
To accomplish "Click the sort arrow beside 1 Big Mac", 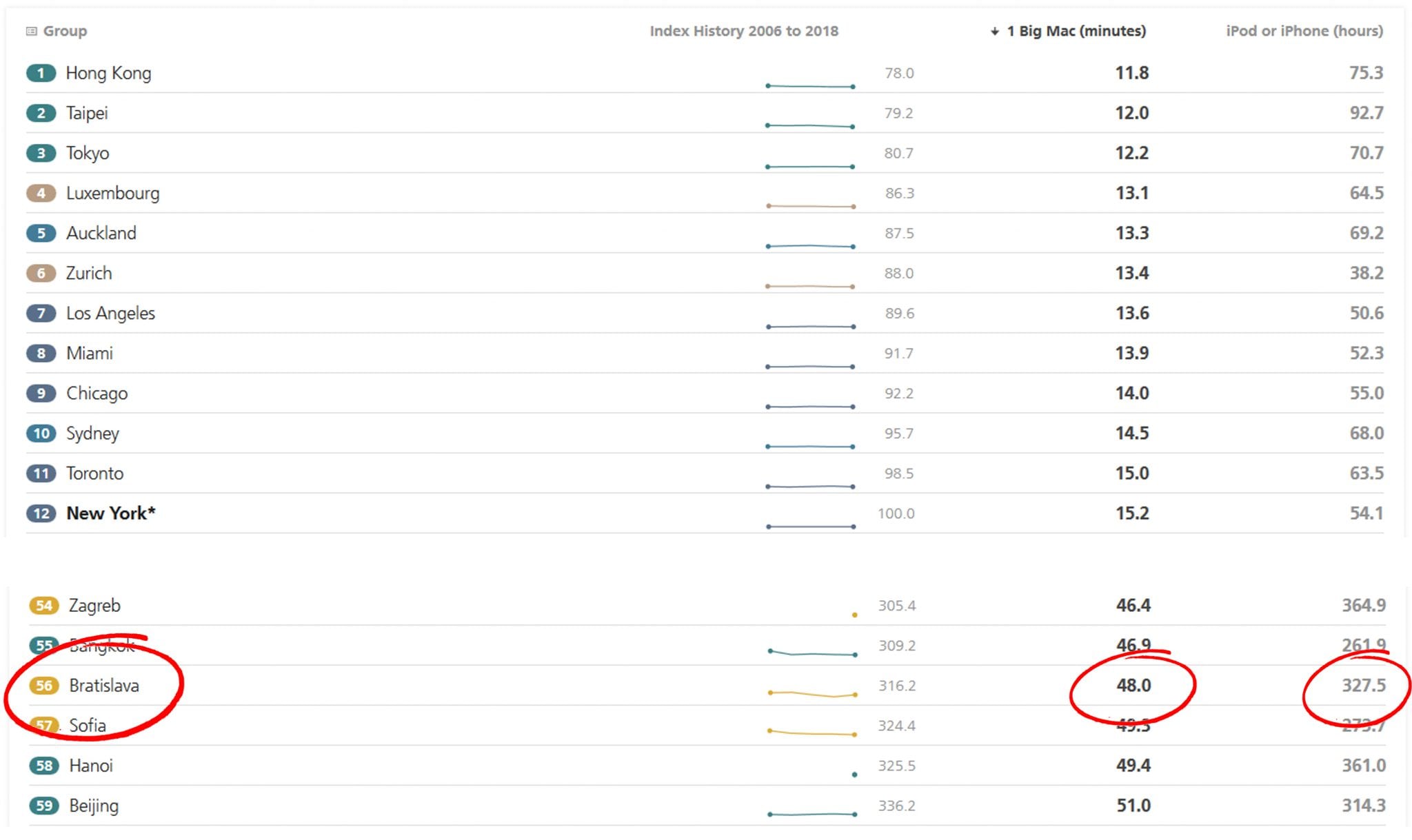I will click(994, 31).
